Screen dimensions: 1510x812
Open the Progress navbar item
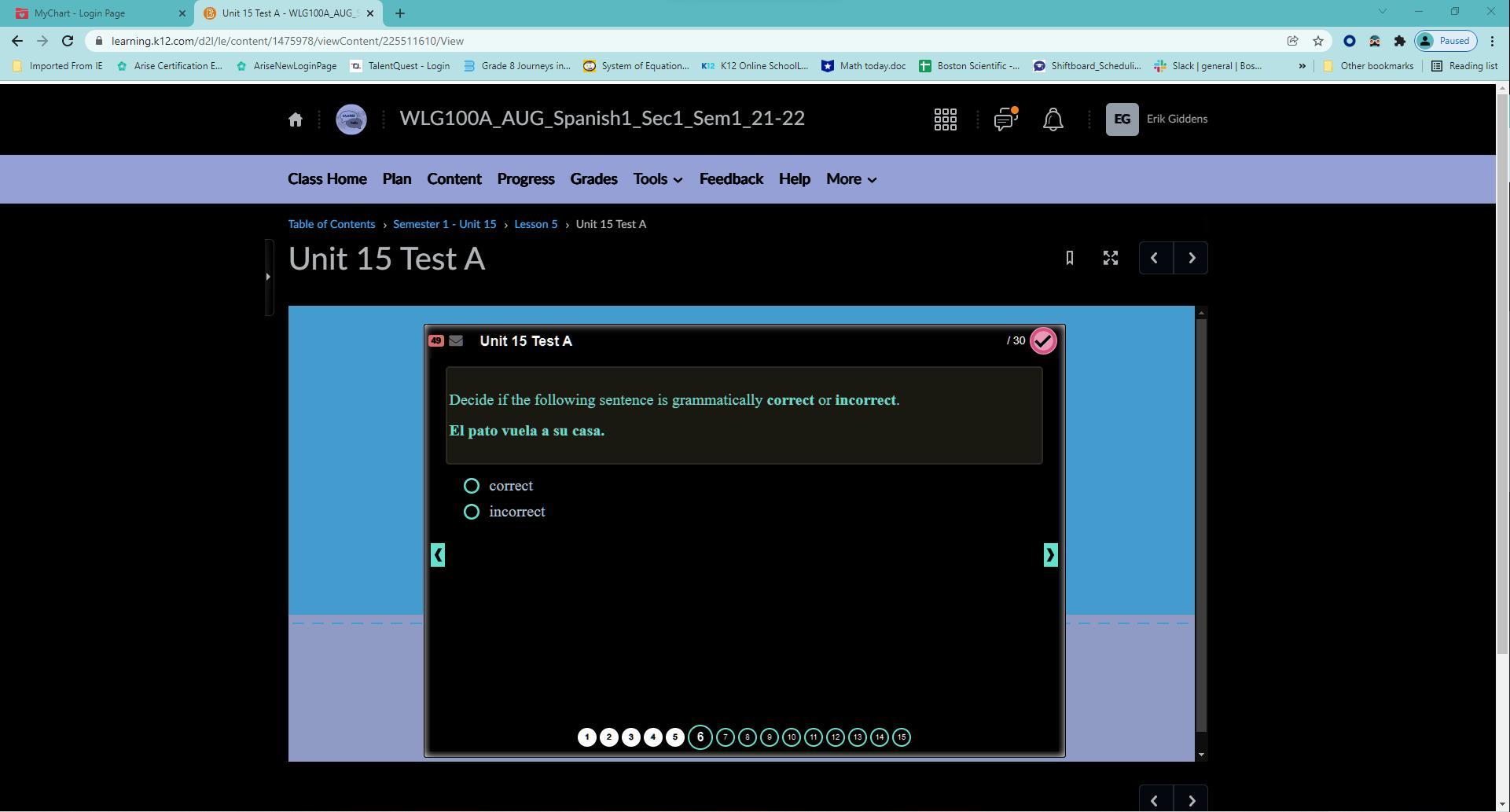526,179
